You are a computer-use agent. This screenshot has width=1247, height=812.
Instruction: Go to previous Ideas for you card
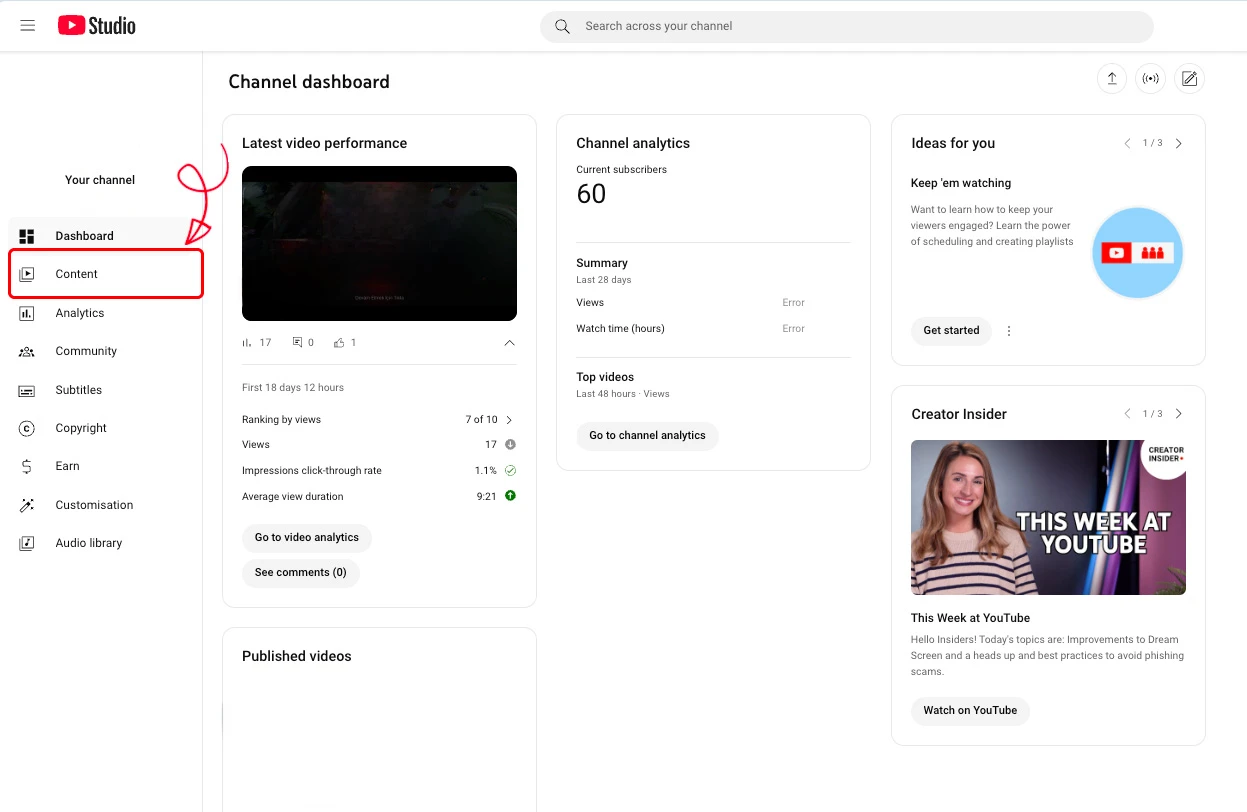click(x=1127, y=143)
